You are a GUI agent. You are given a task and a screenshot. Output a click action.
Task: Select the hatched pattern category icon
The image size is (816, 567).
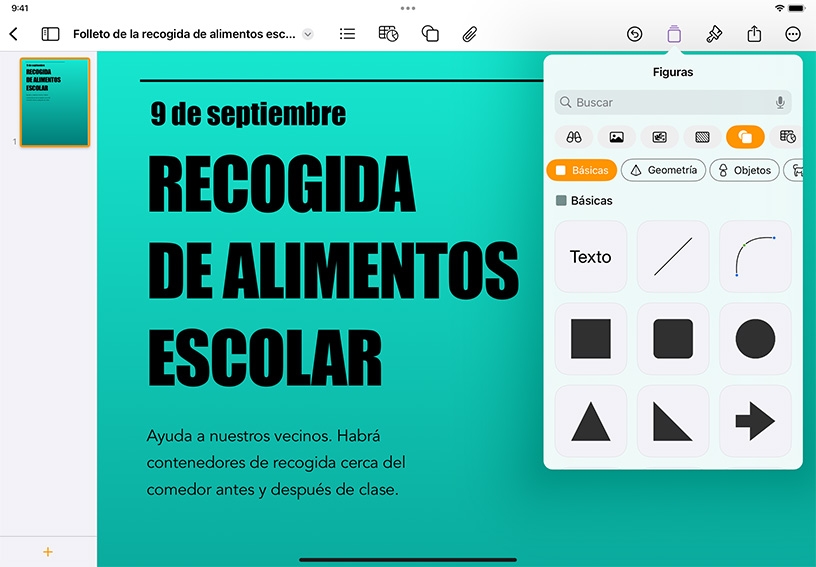[703, 137]
